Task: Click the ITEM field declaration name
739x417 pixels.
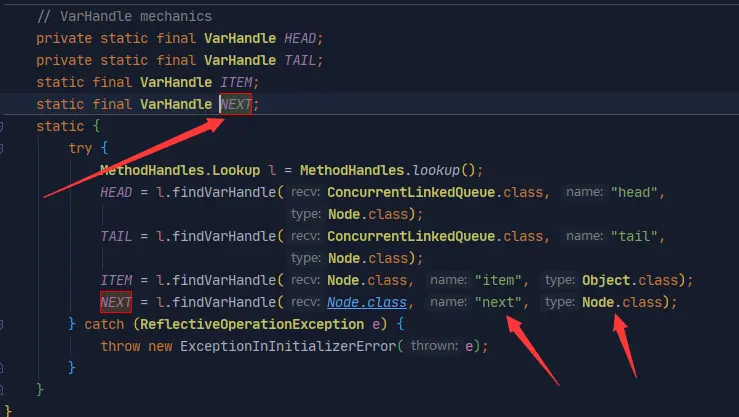Action: click(236, 82)
